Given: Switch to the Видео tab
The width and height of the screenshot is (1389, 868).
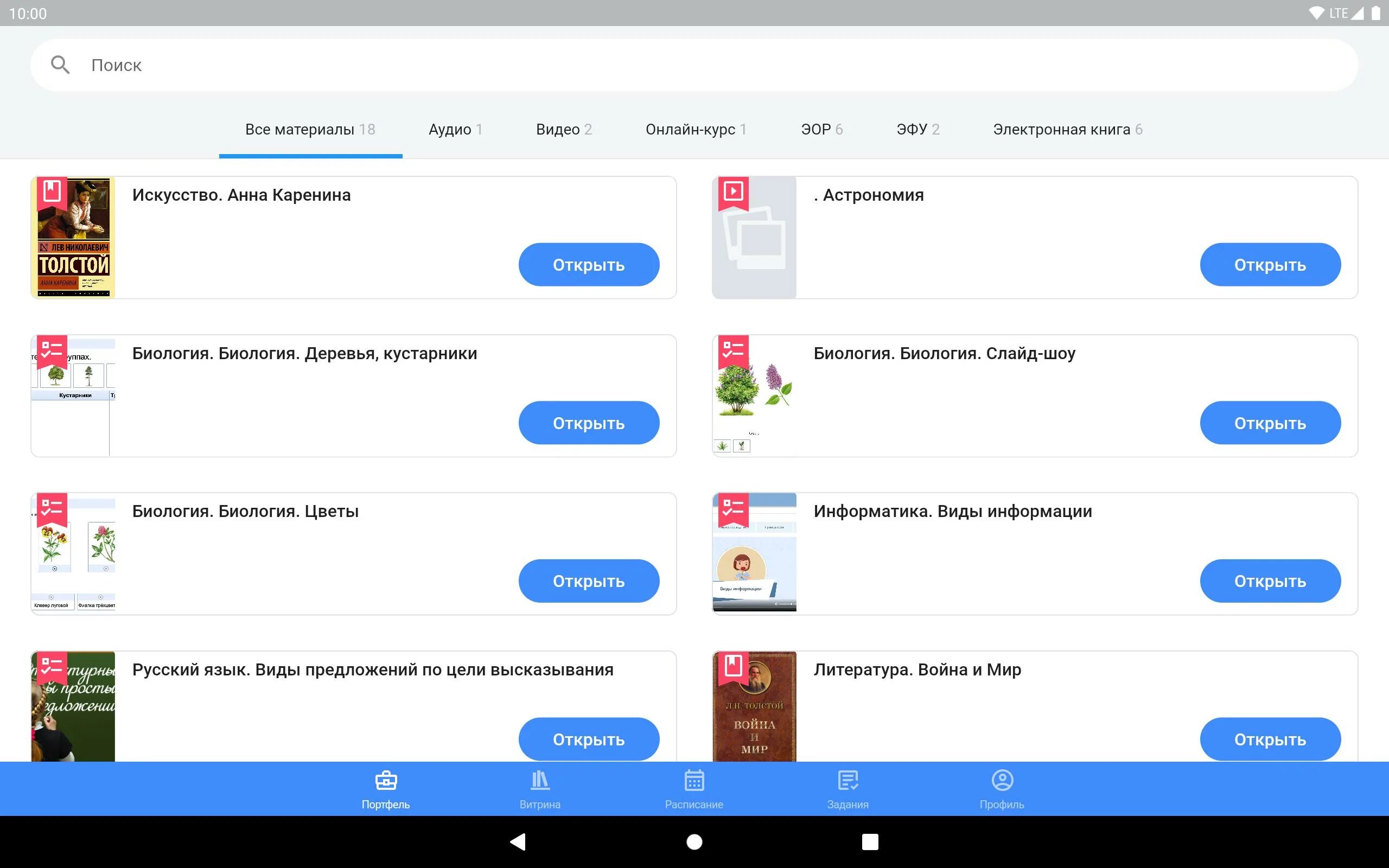Looking at the screenshot, I should pos(564,130).
